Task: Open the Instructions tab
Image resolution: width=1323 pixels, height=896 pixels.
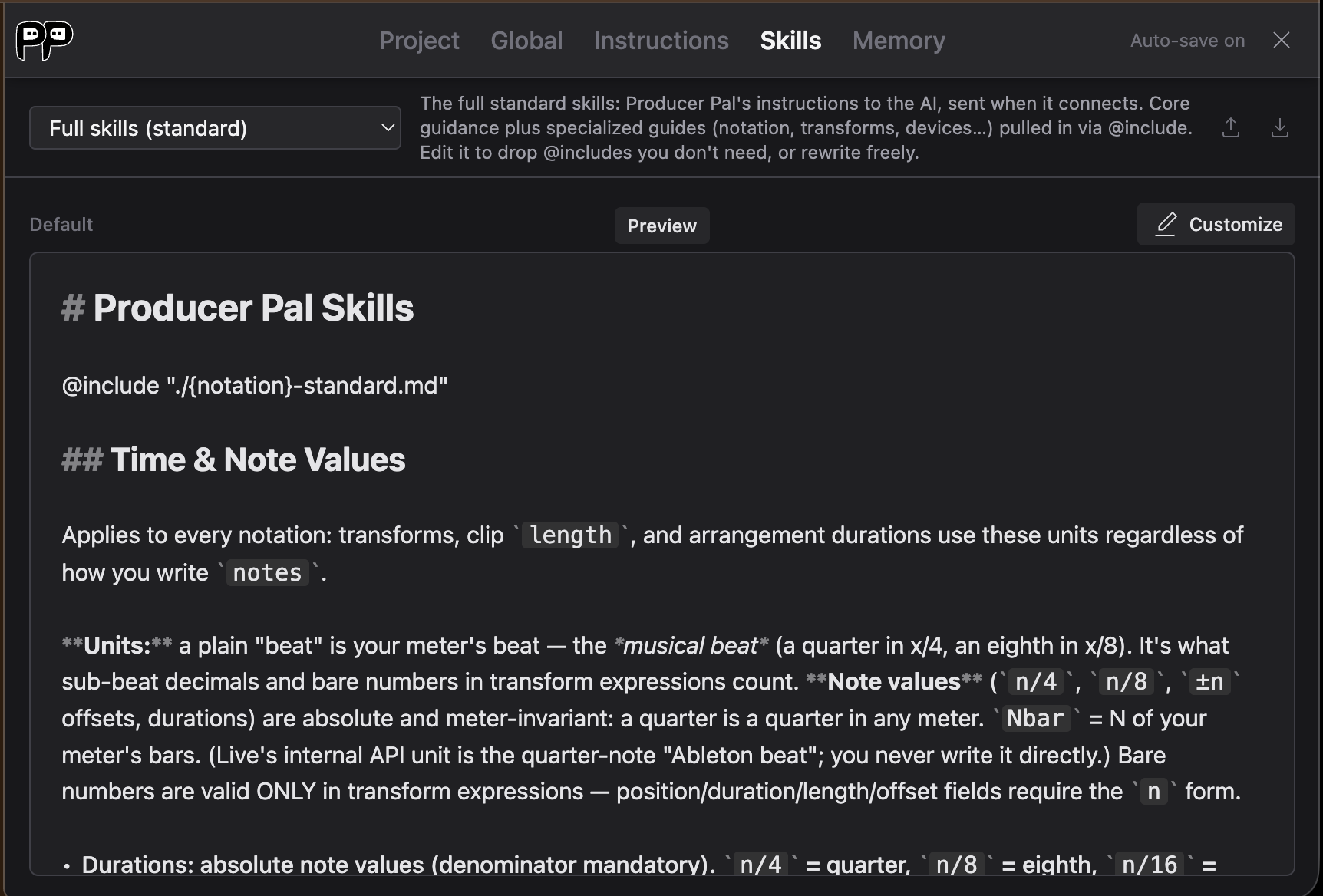Action: tap(661, 40)
